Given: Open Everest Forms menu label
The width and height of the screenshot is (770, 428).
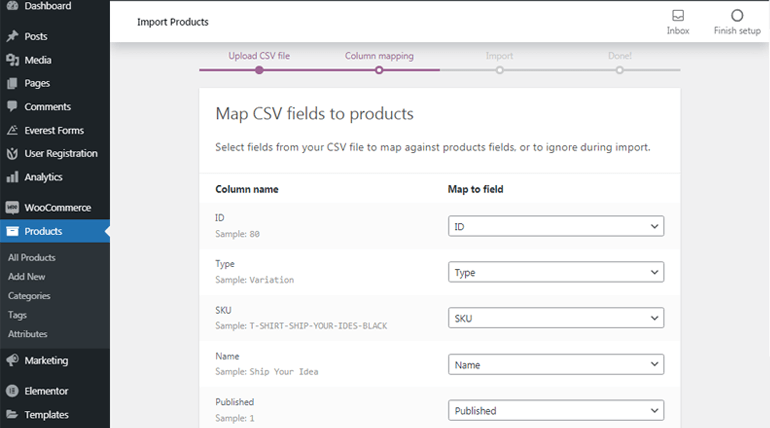Looking at the screenshot, I should [54, 130].
